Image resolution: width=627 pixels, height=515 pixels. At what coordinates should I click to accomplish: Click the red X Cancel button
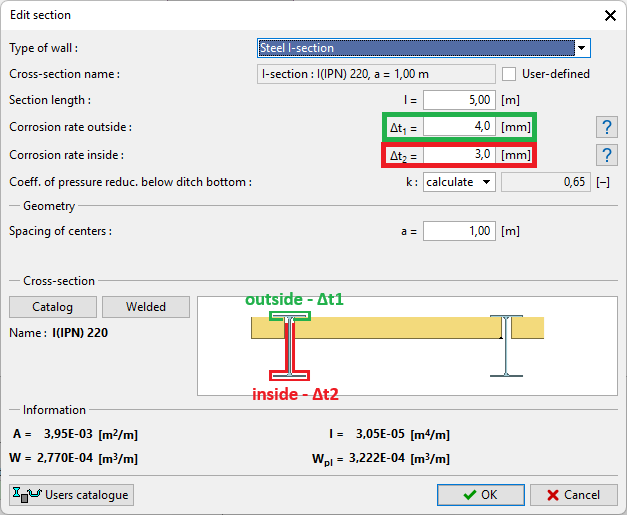[573, 494]
